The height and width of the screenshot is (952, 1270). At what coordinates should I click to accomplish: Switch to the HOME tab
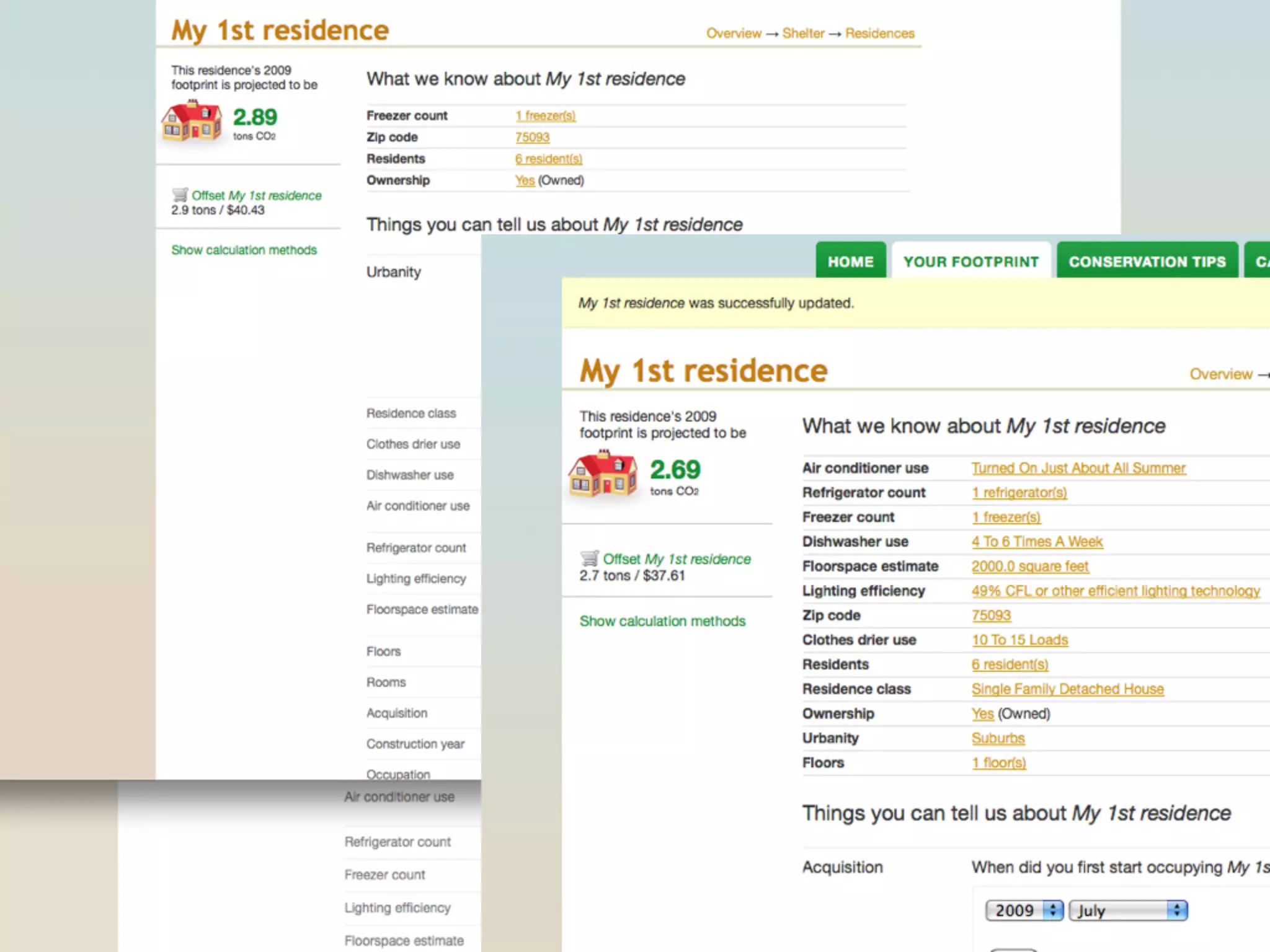pos(850,262)
